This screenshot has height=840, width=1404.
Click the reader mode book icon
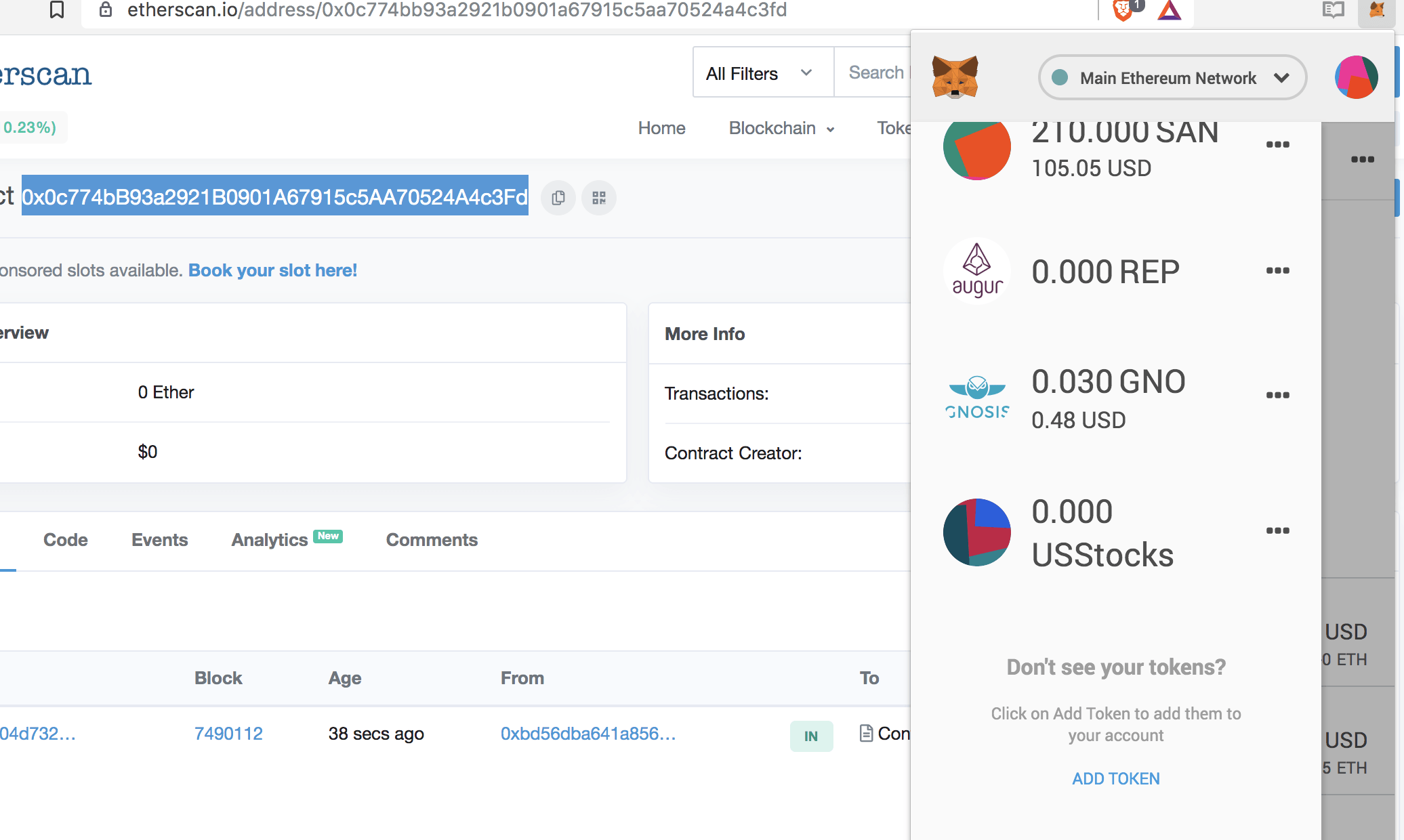coord(1334,9)
